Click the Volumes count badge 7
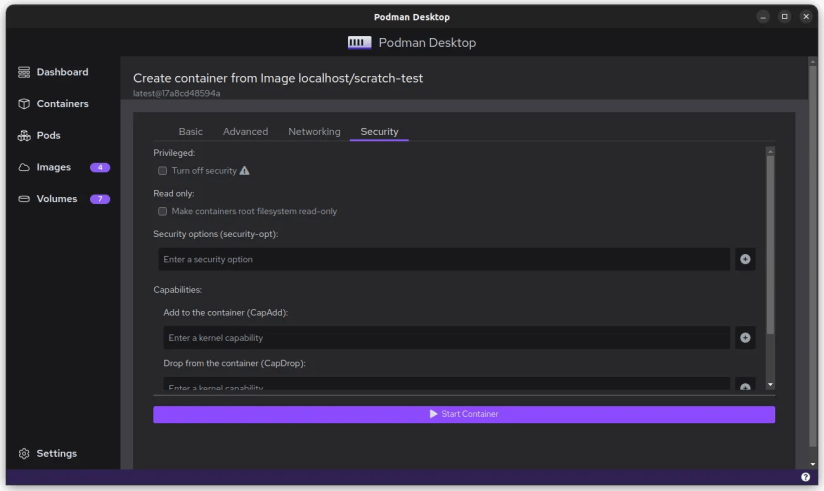 tap(100, 199)
